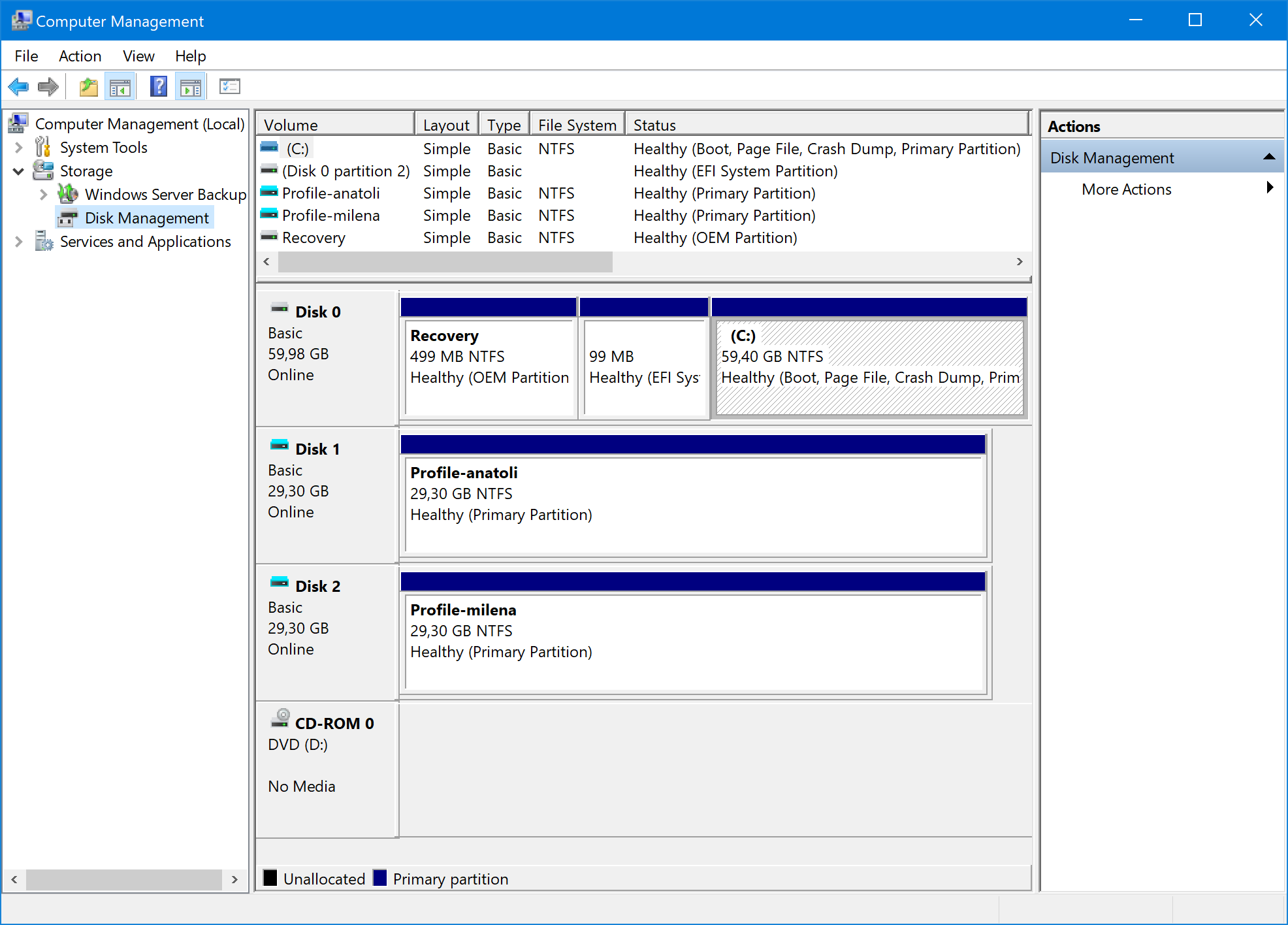
Task: Open the View menu
Action: (138, 56)
